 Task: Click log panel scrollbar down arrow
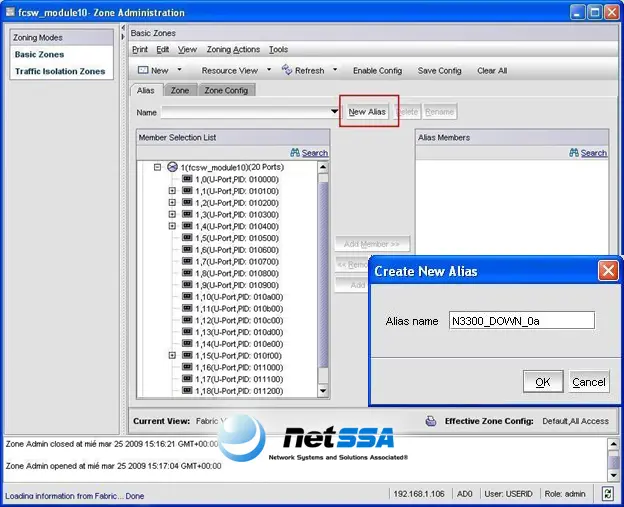point(613,475)
